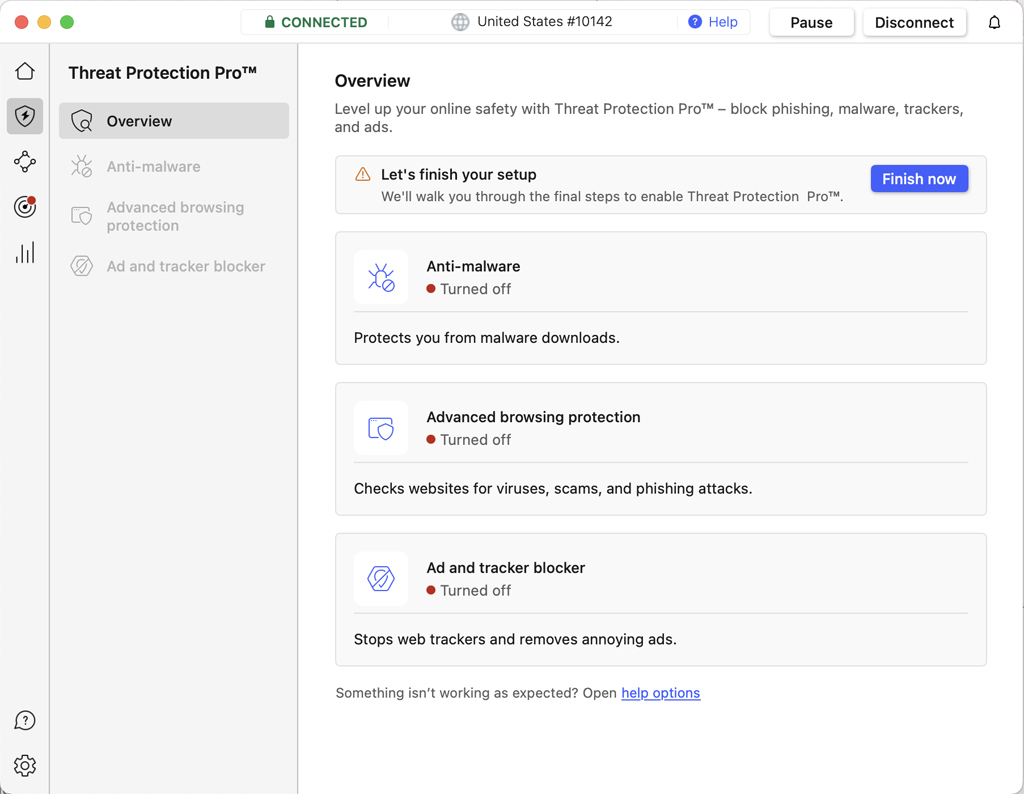Viewport: 1024px width, 794px height.
Task: Open Dark Web Monitor showing the red alert dot
Action: (24, 207)
